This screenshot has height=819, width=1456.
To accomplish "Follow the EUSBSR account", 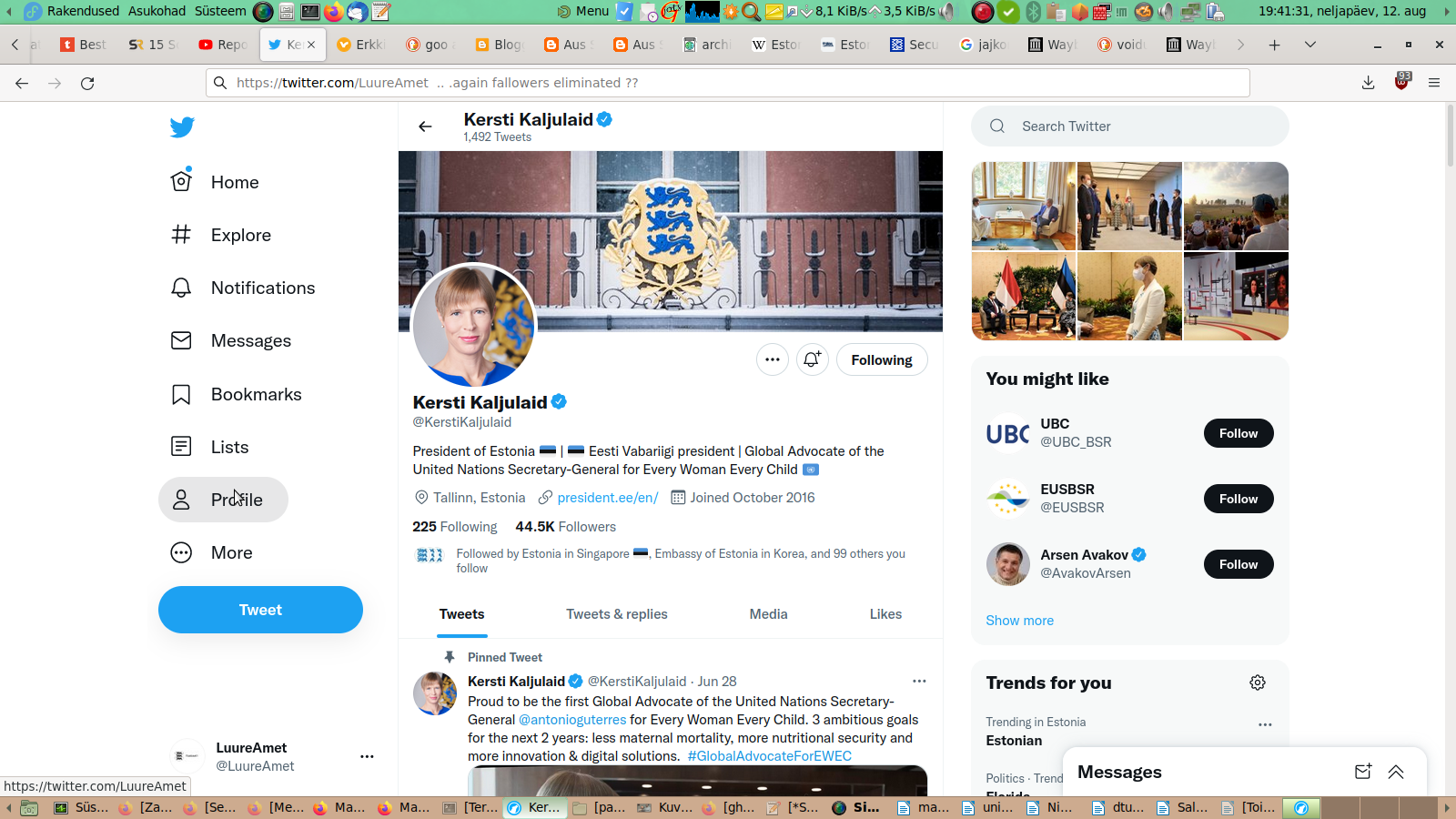I will (1239, 499).
